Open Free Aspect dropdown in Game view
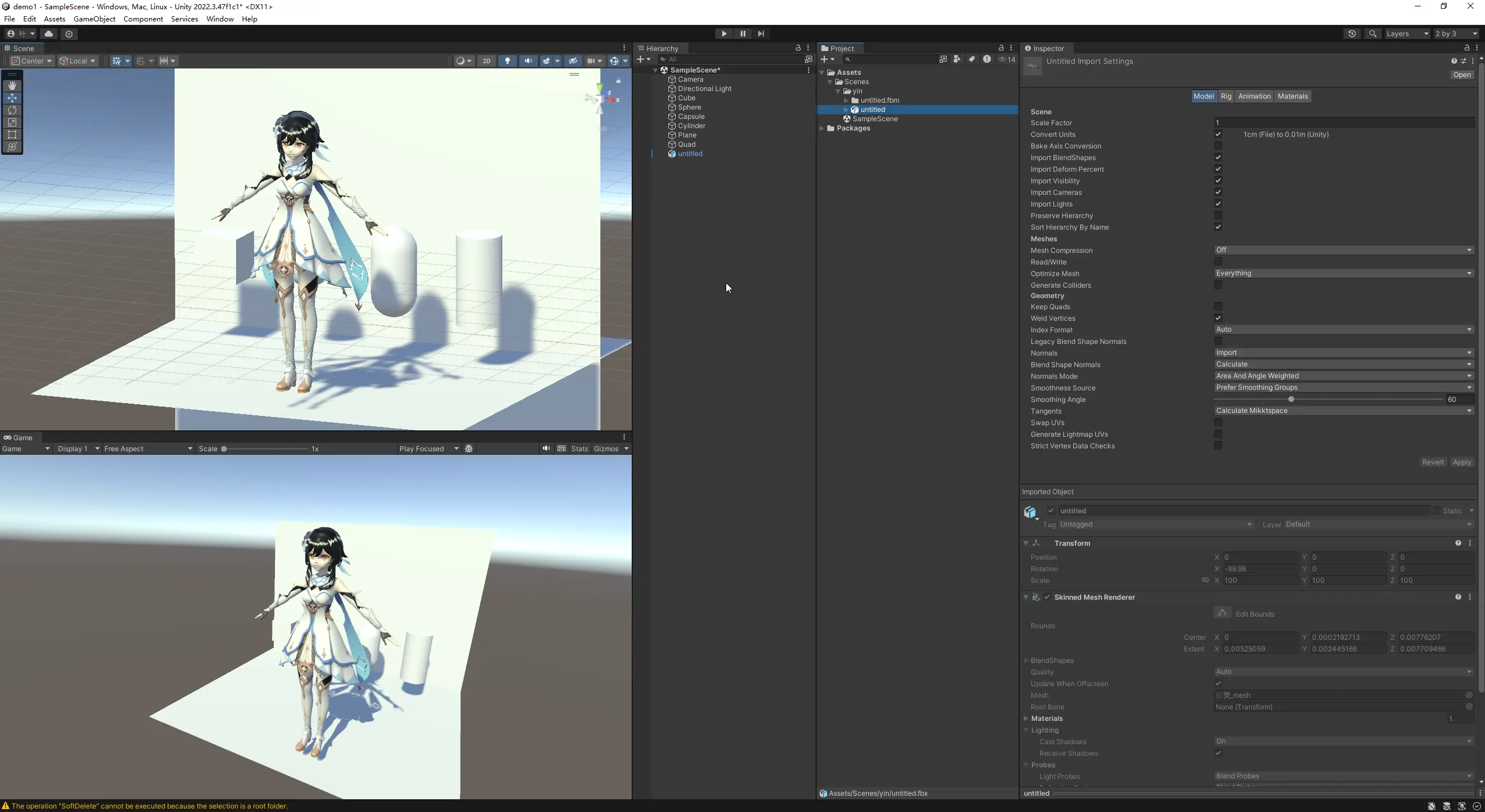 pos(148,448)
